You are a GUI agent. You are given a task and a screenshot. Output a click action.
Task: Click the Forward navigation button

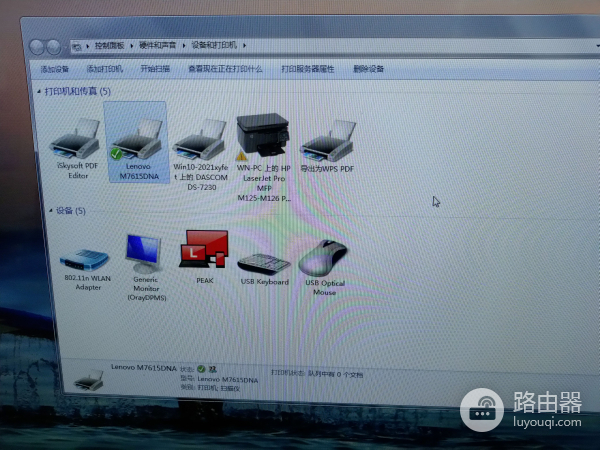tap(54, 47)
